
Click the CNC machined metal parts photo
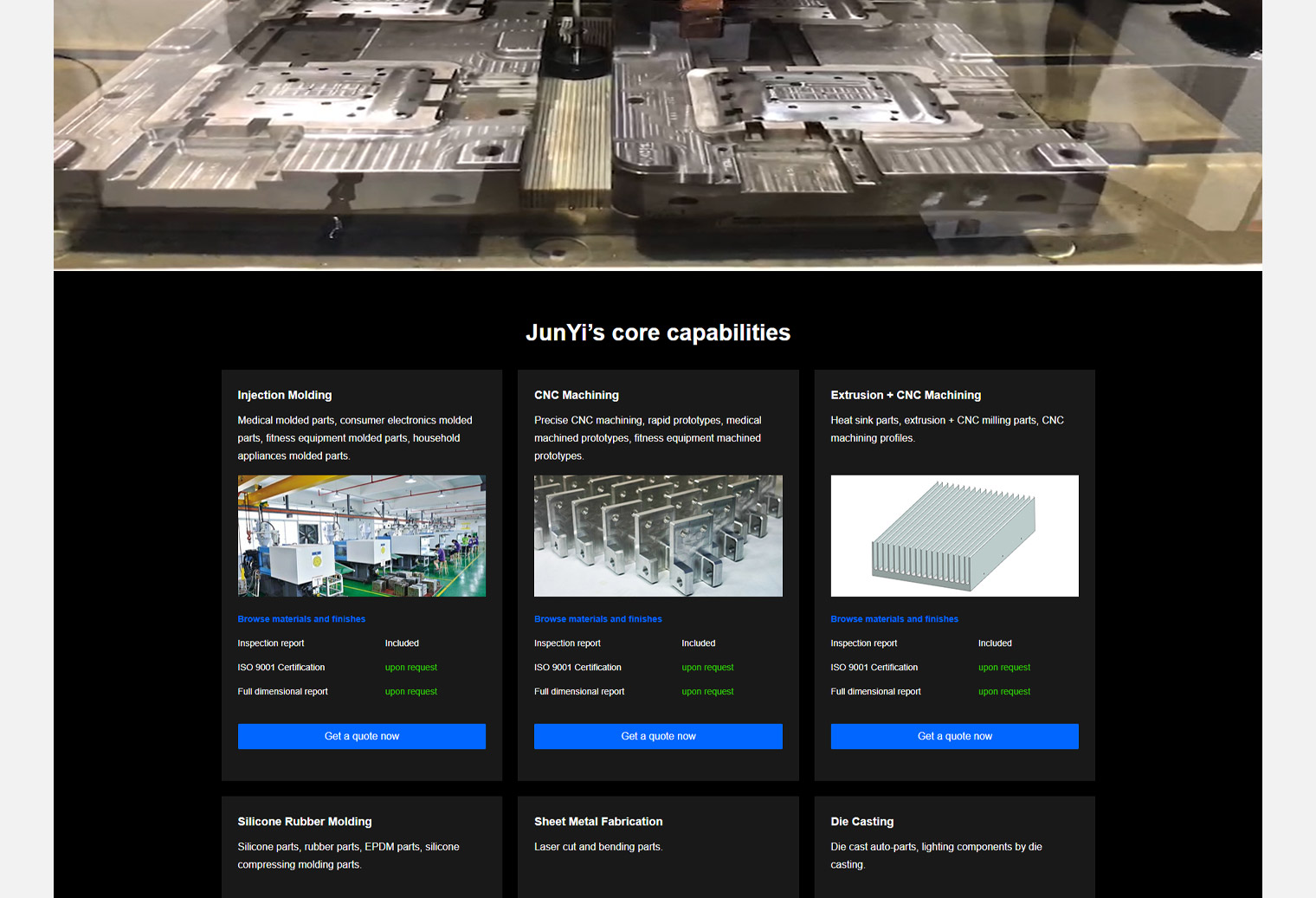[658, 535]
